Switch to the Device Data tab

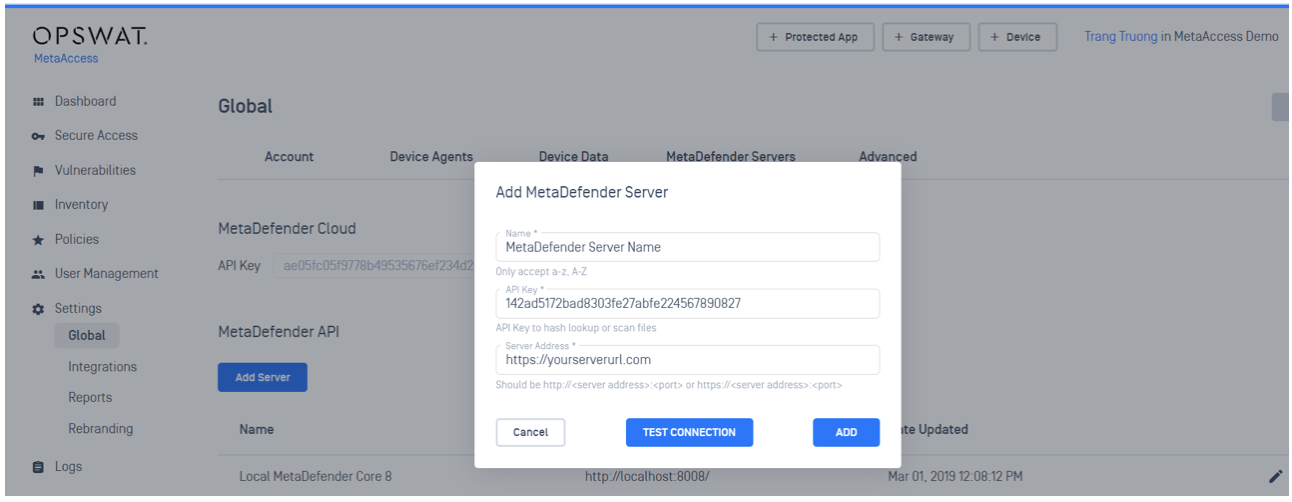[573, 157]
